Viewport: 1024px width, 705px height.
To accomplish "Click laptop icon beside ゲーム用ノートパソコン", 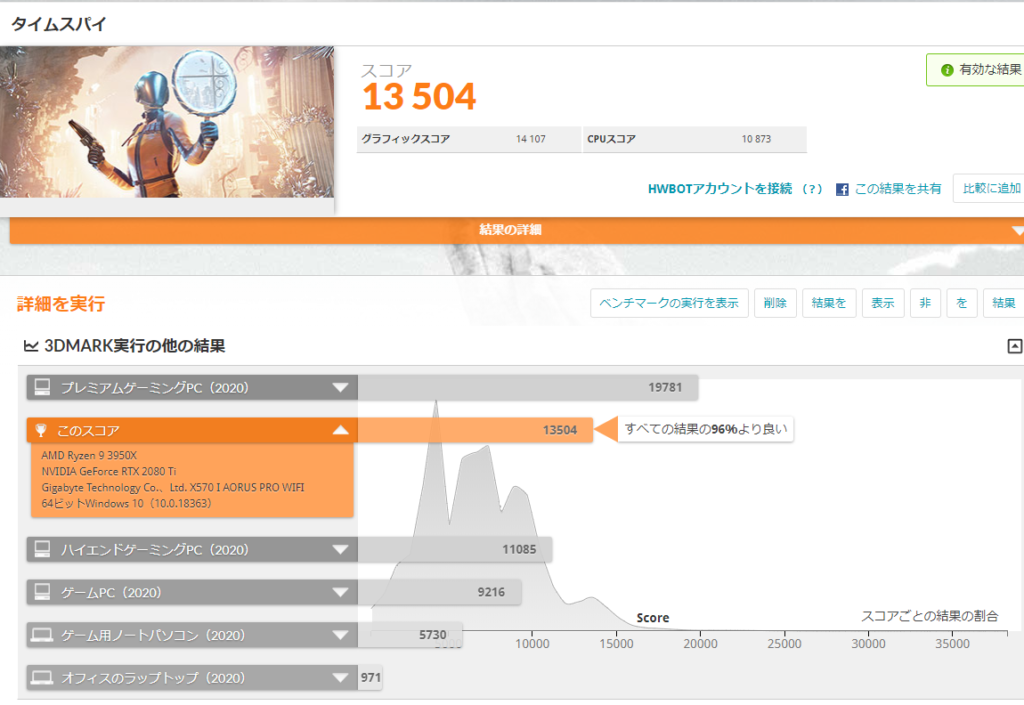I will (42, 634).
